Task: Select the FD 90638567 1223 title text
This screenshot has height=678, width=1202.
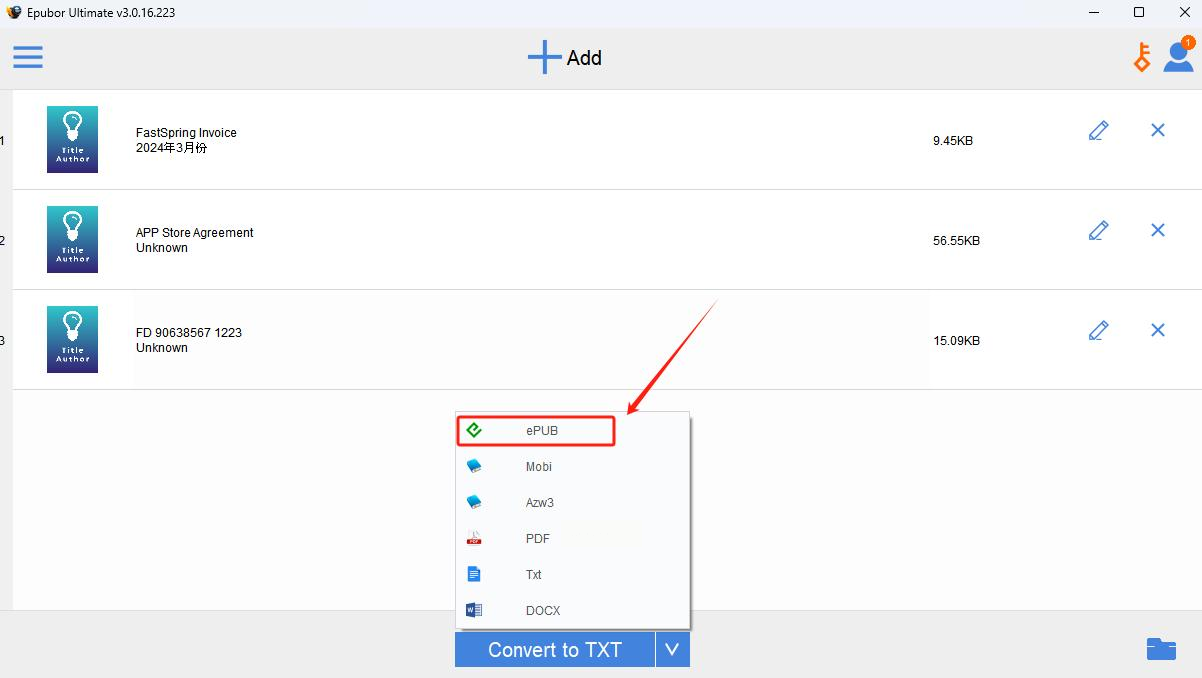Action: click(189, 333)
